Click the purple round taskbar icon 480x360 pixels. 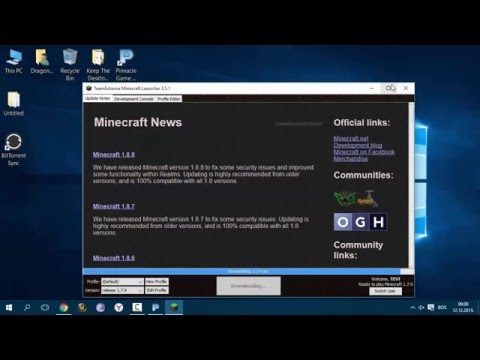pos(100,307)
